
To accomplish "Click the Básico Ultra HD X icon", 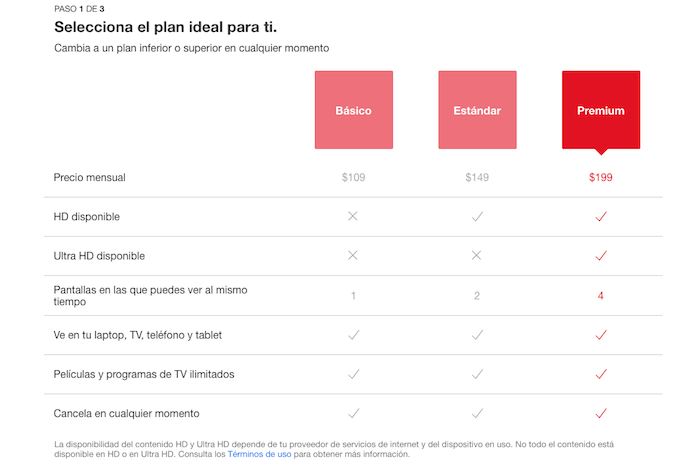I will tap(353, 255).
